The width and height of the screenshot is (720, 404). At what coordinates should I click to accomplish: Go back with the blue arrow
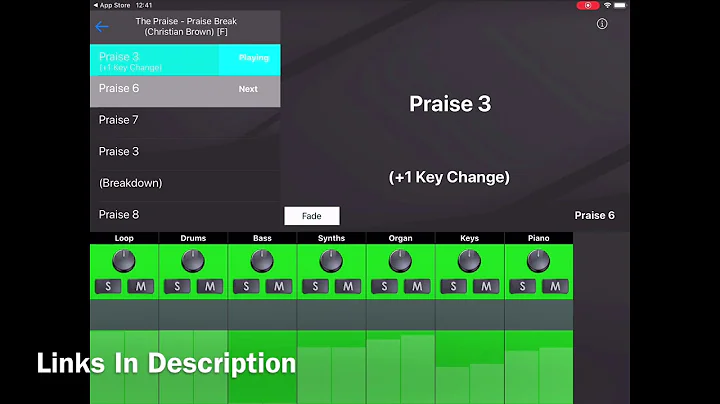tap(102, 27)
